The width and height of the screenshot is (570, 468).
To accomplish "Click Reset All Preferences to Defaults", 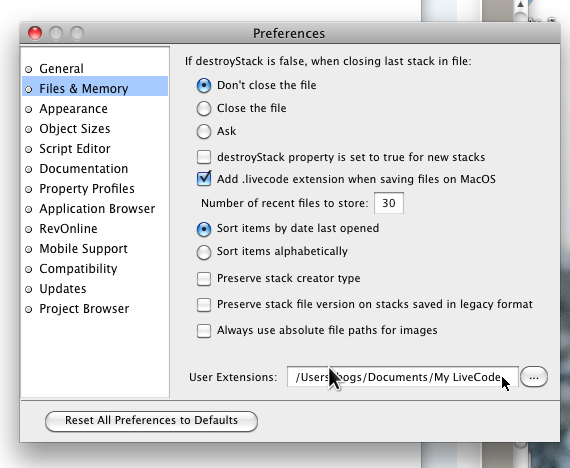I will click(152, 421).
